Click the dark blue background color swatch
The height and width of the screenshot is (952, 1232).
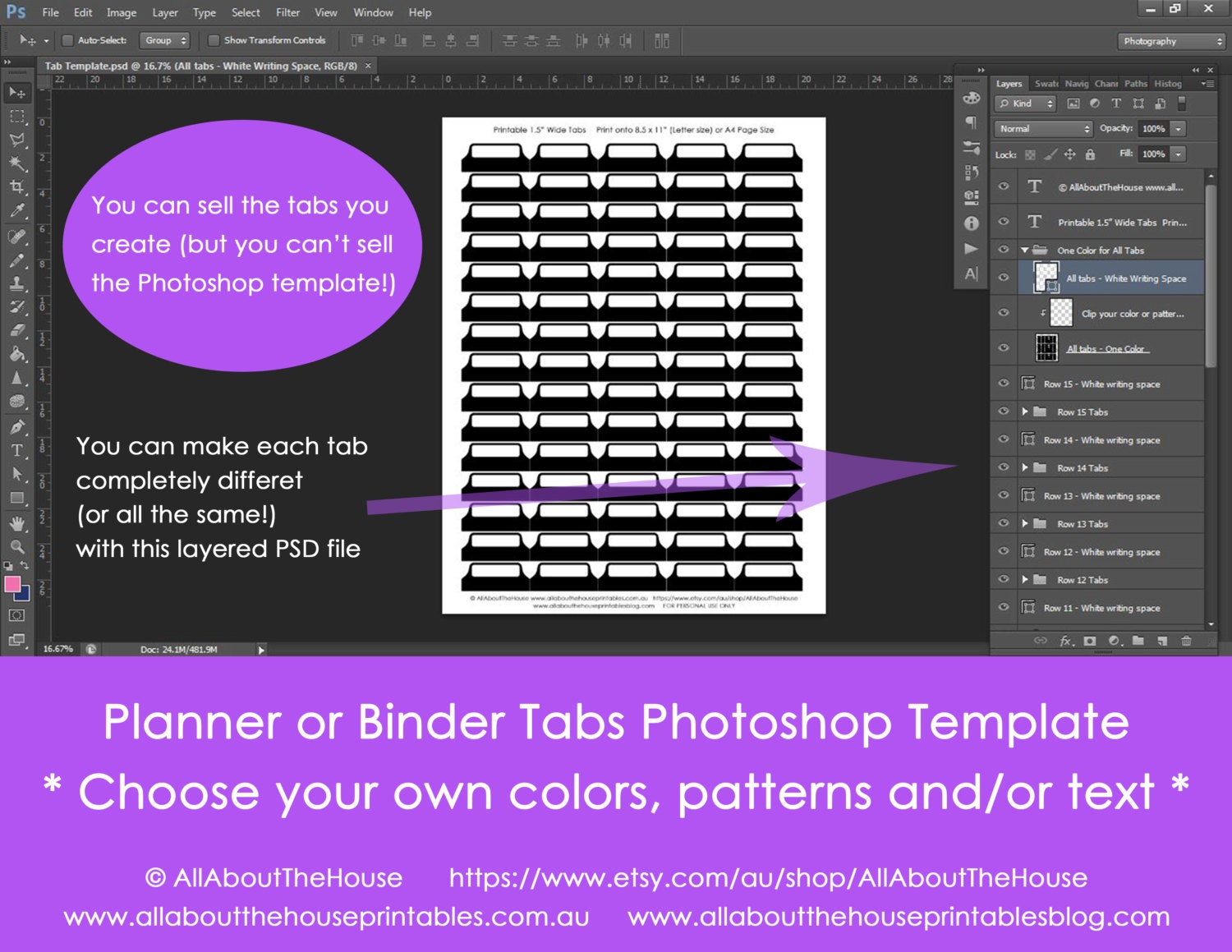point(24,594)
